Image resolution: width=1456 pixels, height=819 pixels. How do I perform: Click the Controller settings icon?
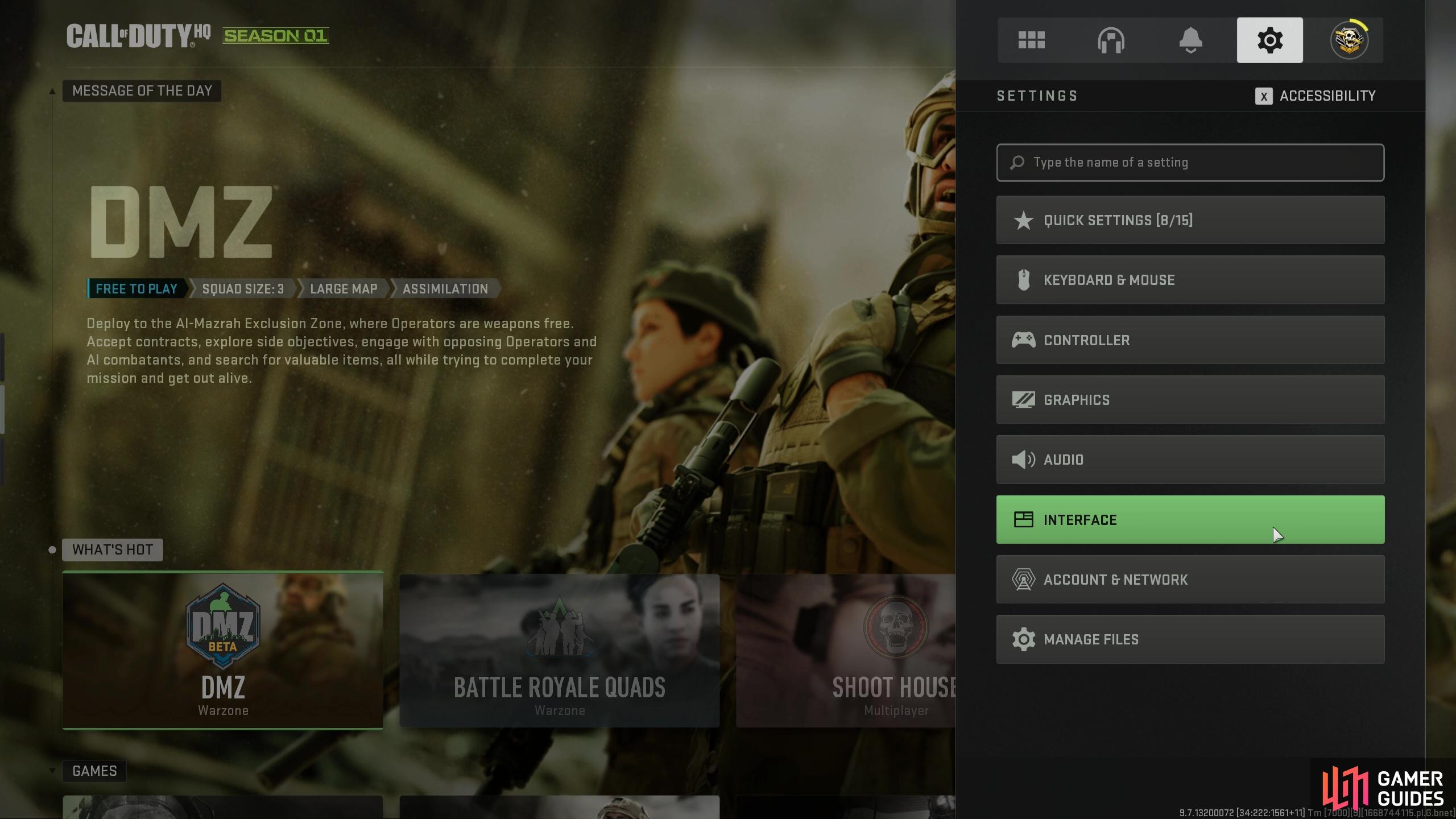point(1023,339)
